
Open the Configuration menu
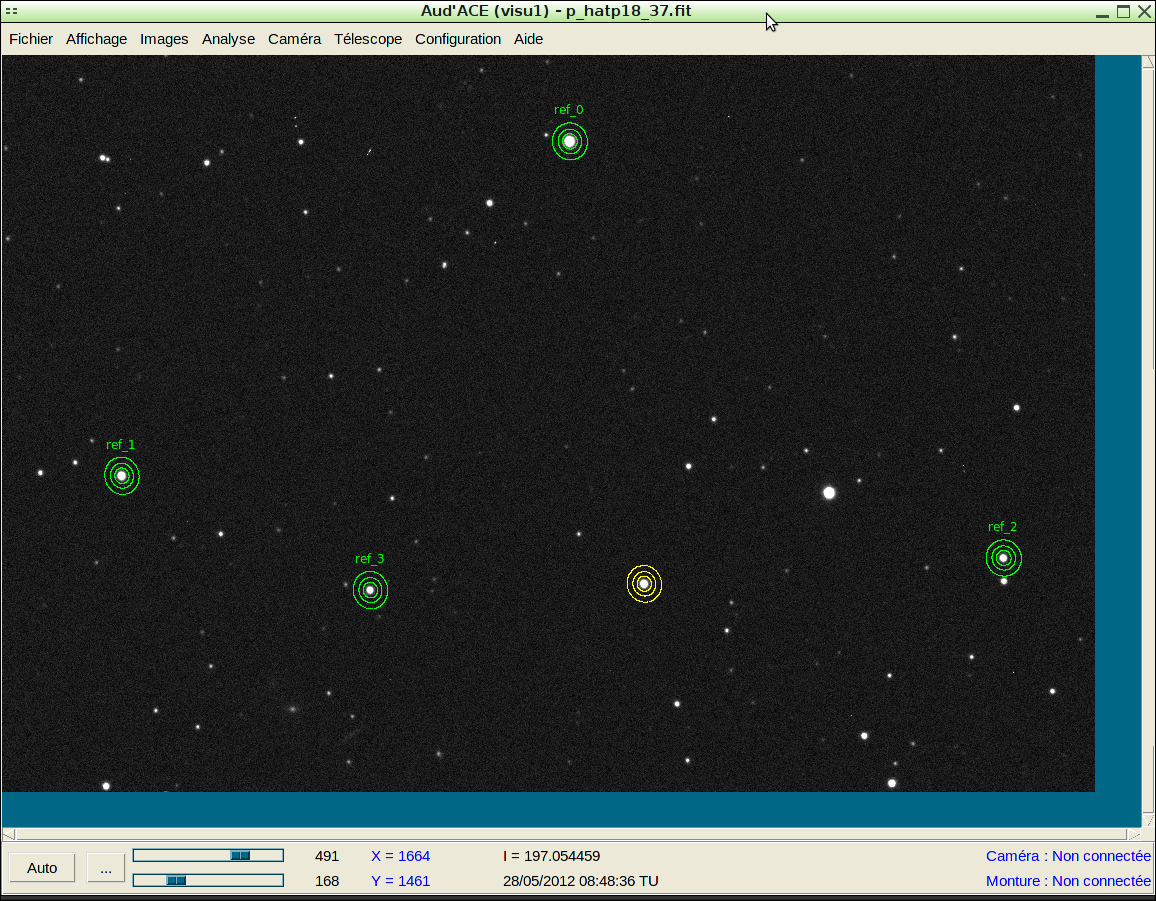coord(458,39)
